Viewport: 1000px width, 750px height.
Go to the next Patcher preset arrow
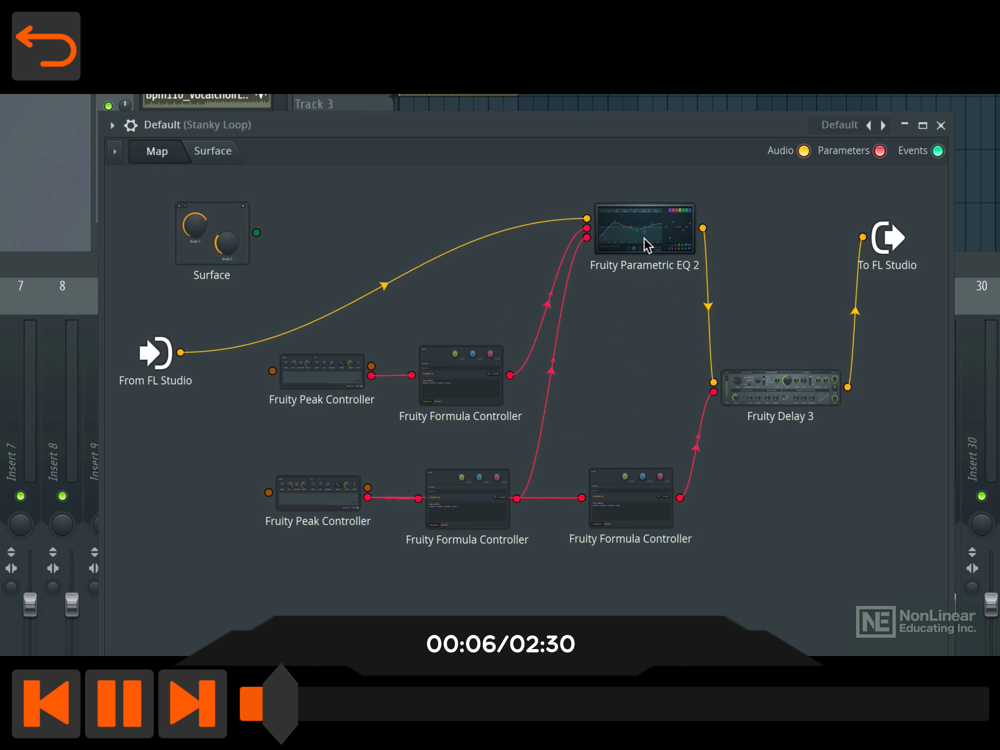[x=883, y=126]
